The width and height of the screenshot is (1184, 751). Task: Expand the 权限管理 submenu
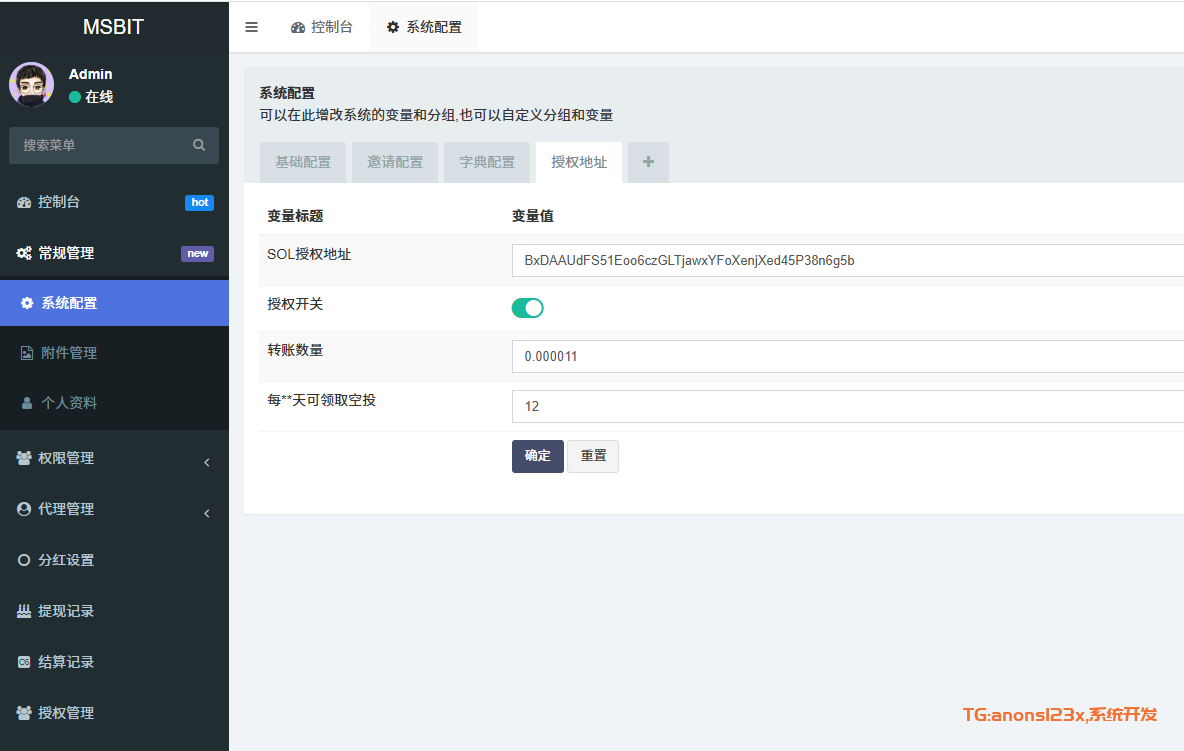[66, 458]
